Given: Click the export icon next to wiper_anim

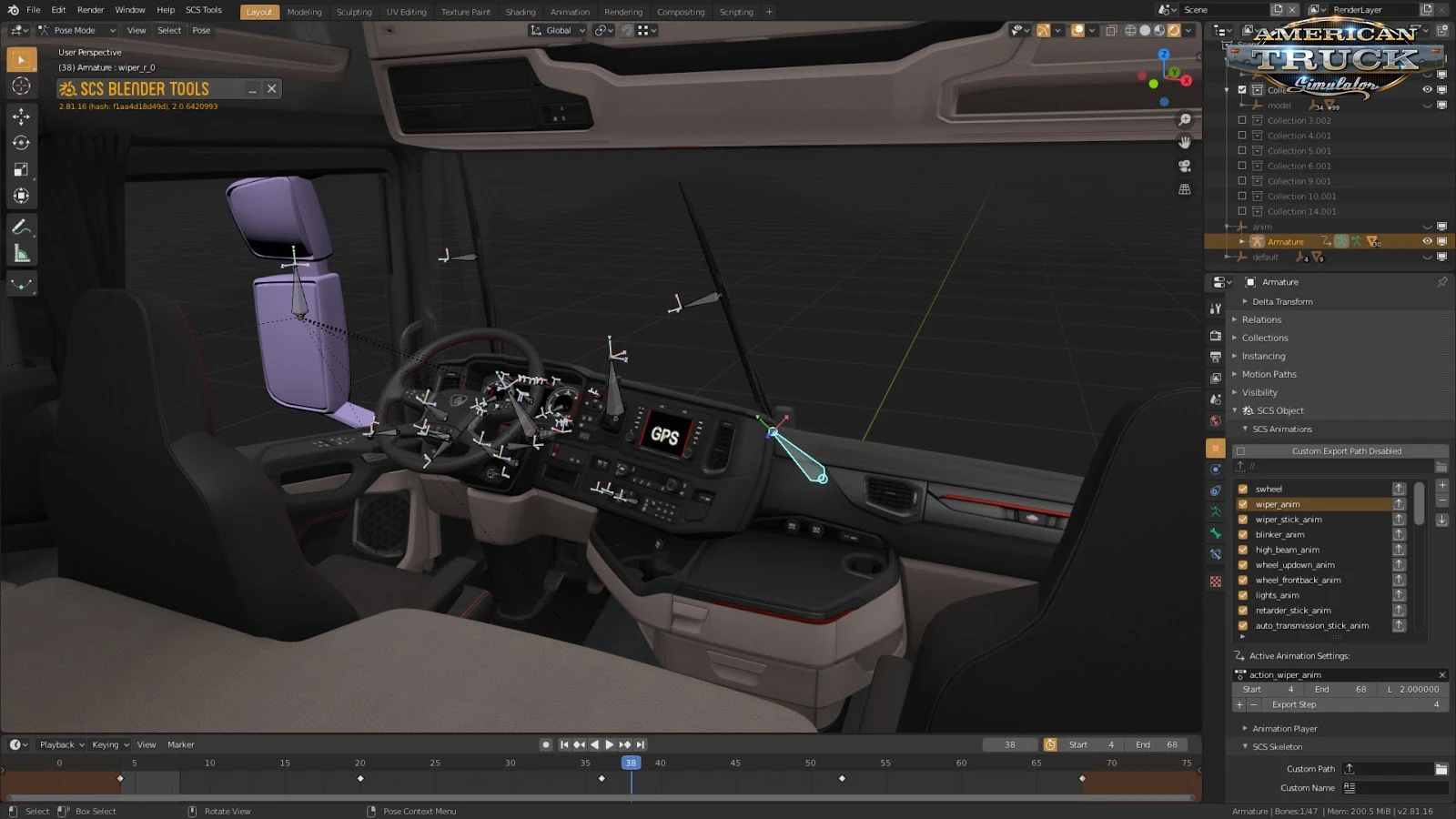Looking at the screenshot, I should [1400, 503].
